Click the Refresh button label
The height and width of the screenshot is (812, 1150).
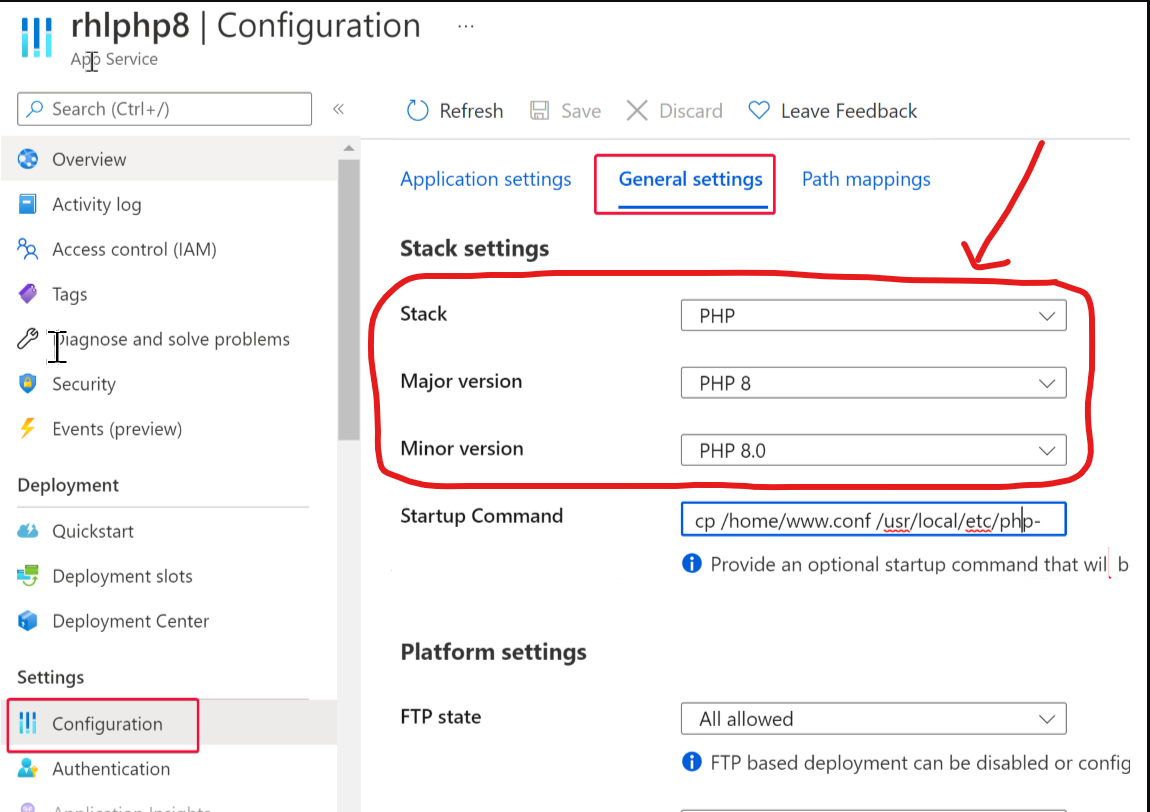pyautogui.click(x=471, y=111)
